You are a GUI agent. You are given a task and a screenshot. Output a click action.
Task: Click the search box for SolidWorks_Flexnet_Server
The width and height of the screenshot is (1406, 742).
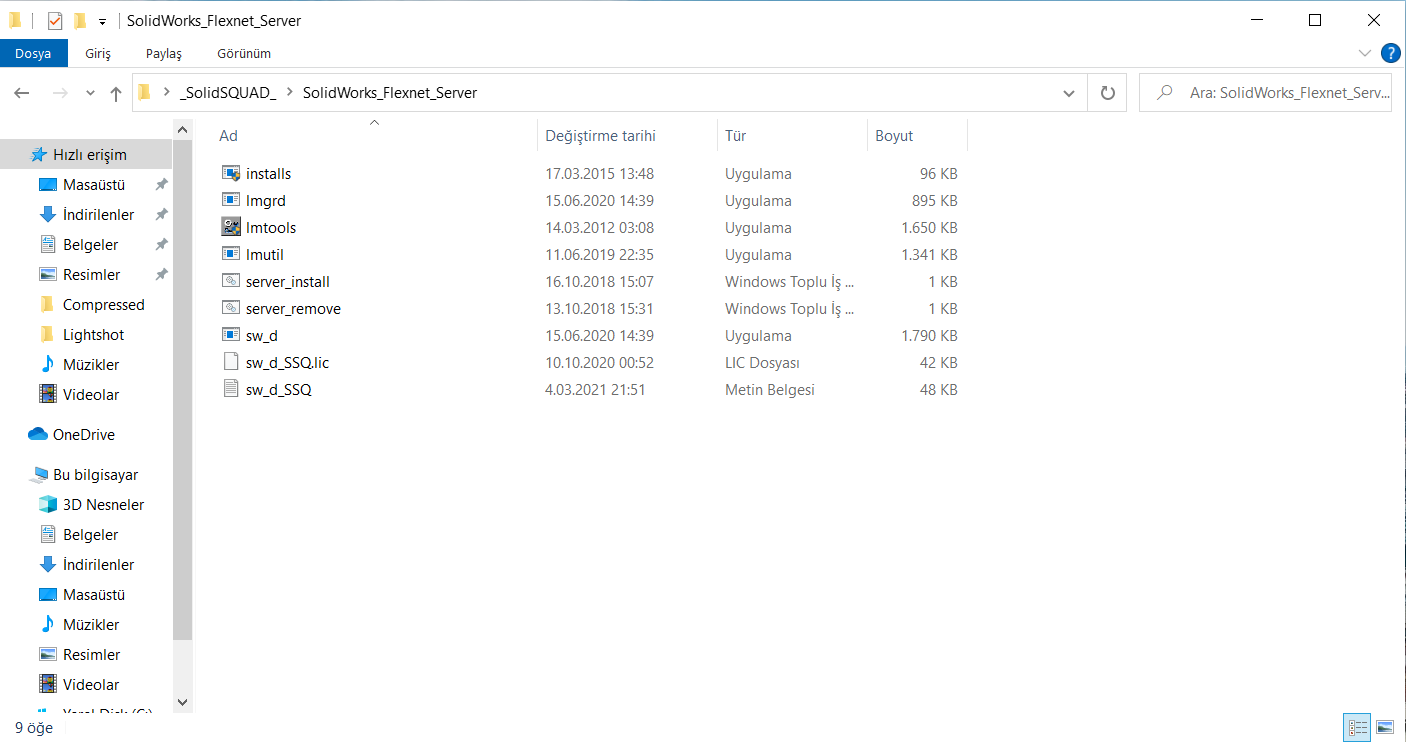click(x=1265, y=93)
